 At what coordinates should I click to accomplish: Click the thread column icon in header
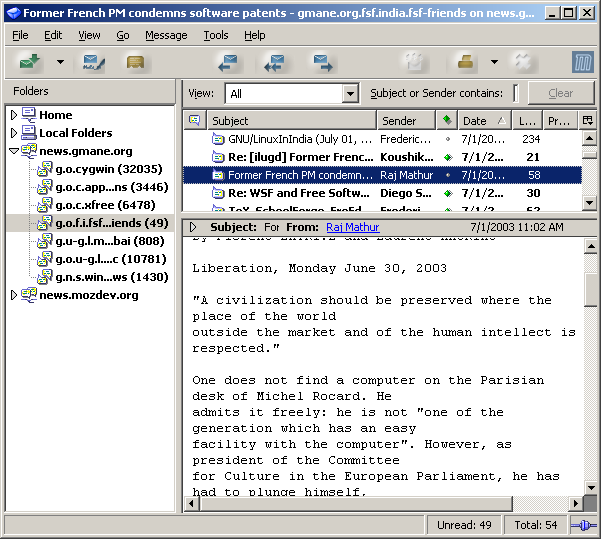tap(194, 121)
